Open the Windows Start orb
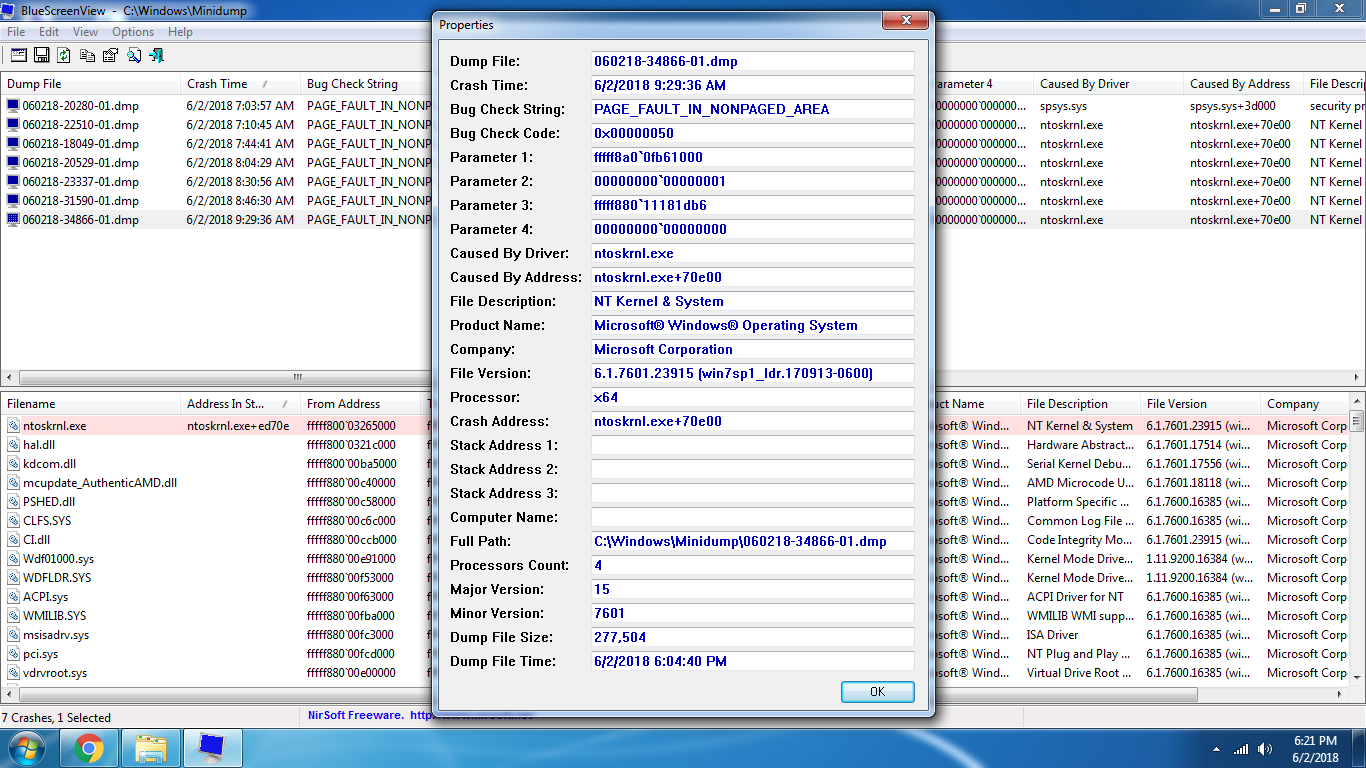The image size is (1366, 768). point(27,748)
